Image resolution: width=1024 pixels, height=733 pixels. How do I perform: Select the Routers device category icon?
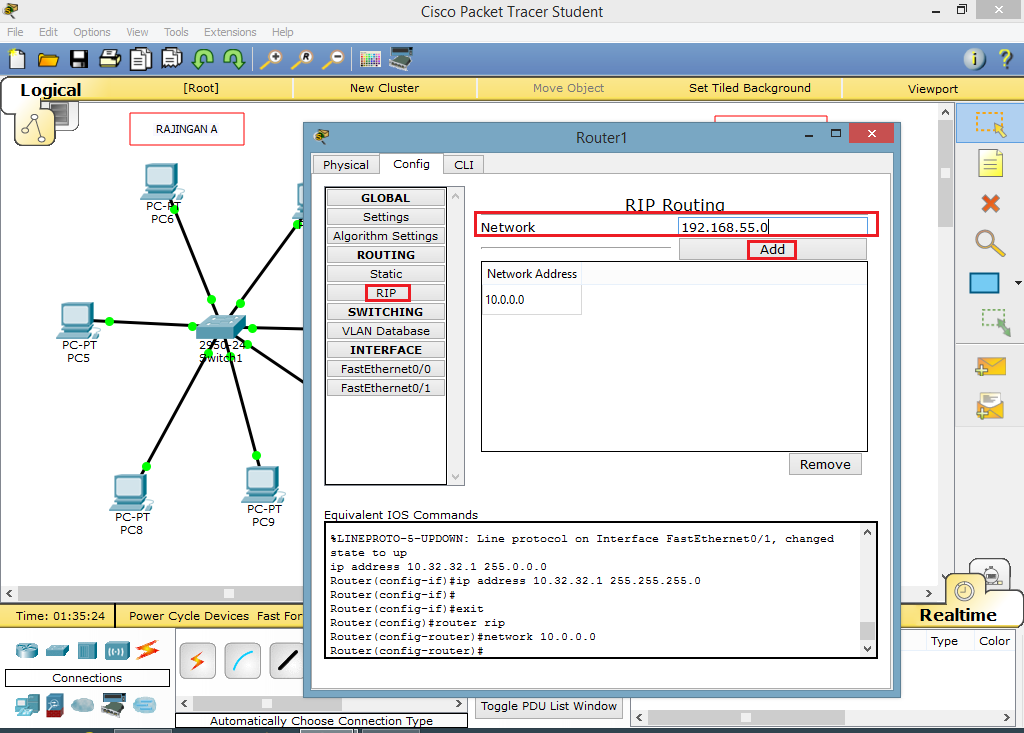26,650
